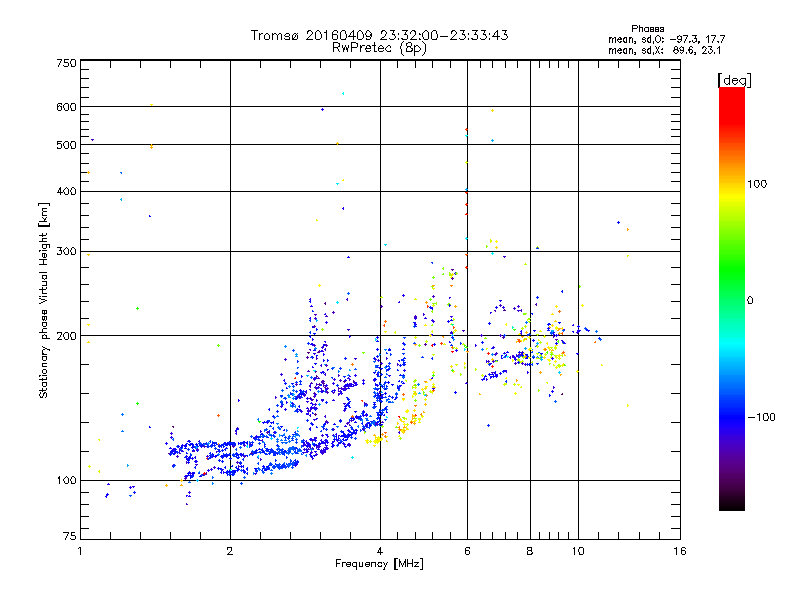Click the "mean, sd,X: 89.6, 23.1" line

(664, 50)
